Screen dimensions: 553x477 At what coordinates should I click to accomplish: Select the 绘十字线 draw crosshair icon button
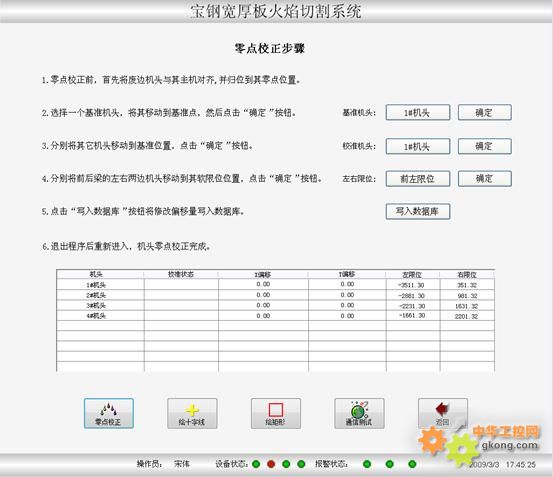(x=192, y=413)
